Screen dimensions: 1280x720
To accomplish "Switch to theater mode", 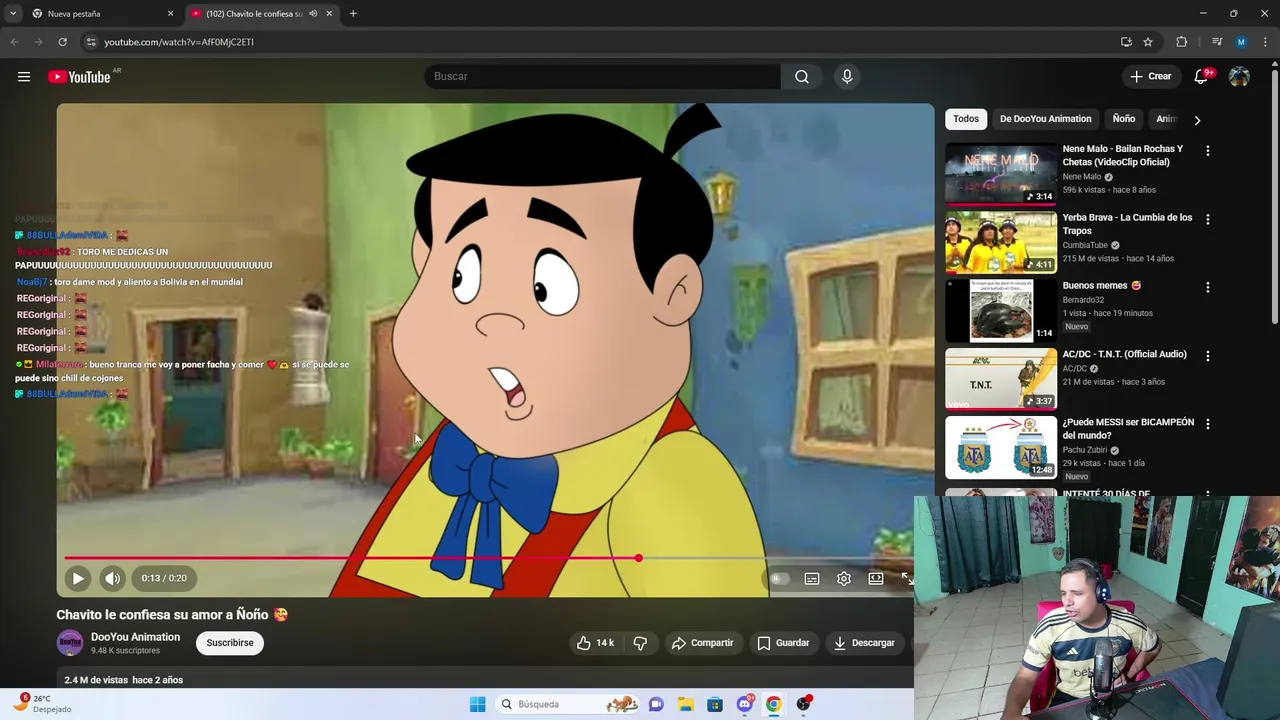I will click(x=876, y=578).
